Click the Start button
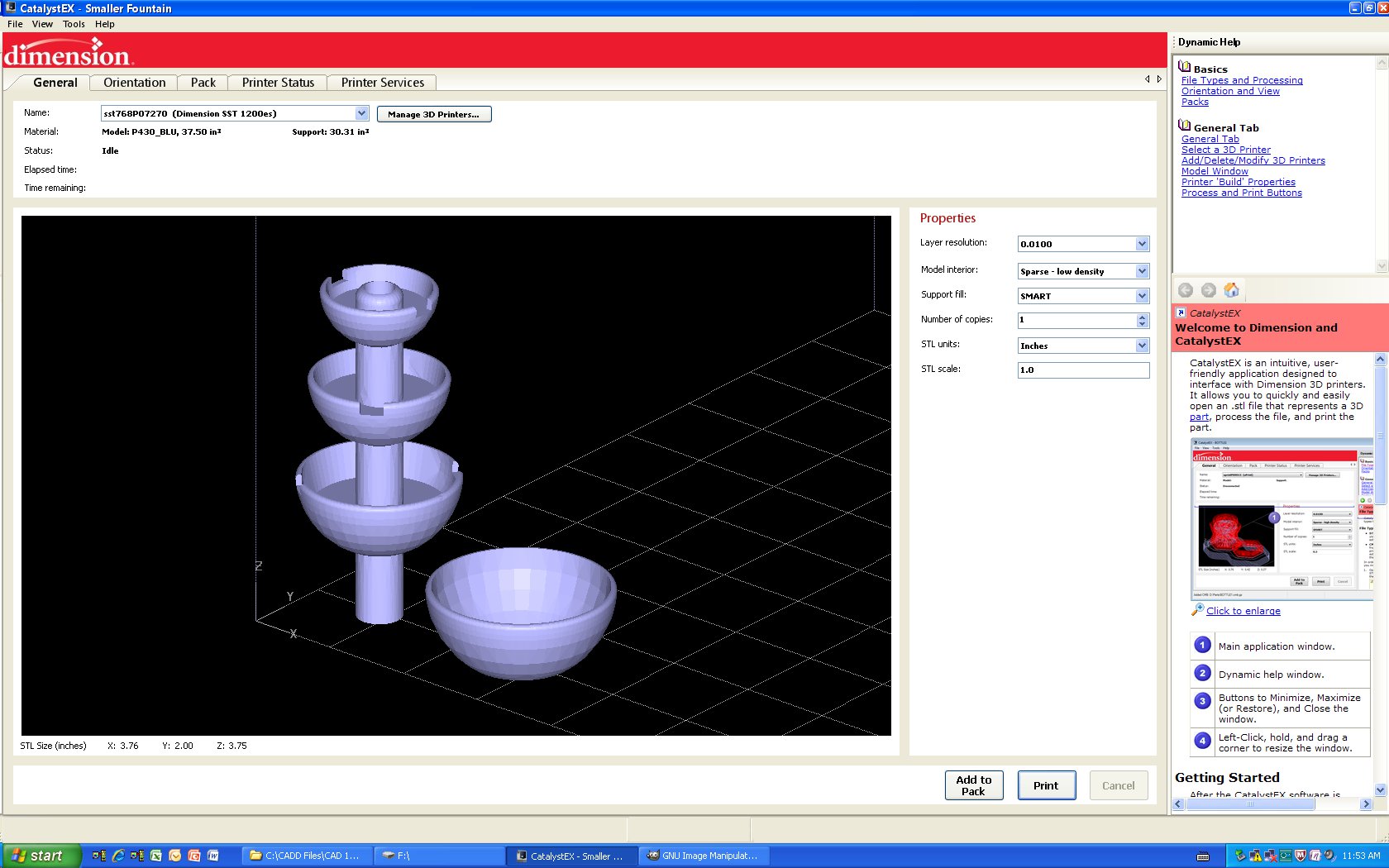 41,856
